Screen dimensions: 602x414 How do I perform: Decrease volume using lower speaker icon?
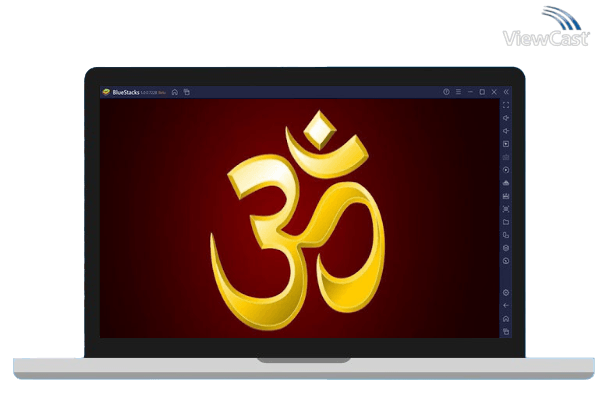(506, 131)
